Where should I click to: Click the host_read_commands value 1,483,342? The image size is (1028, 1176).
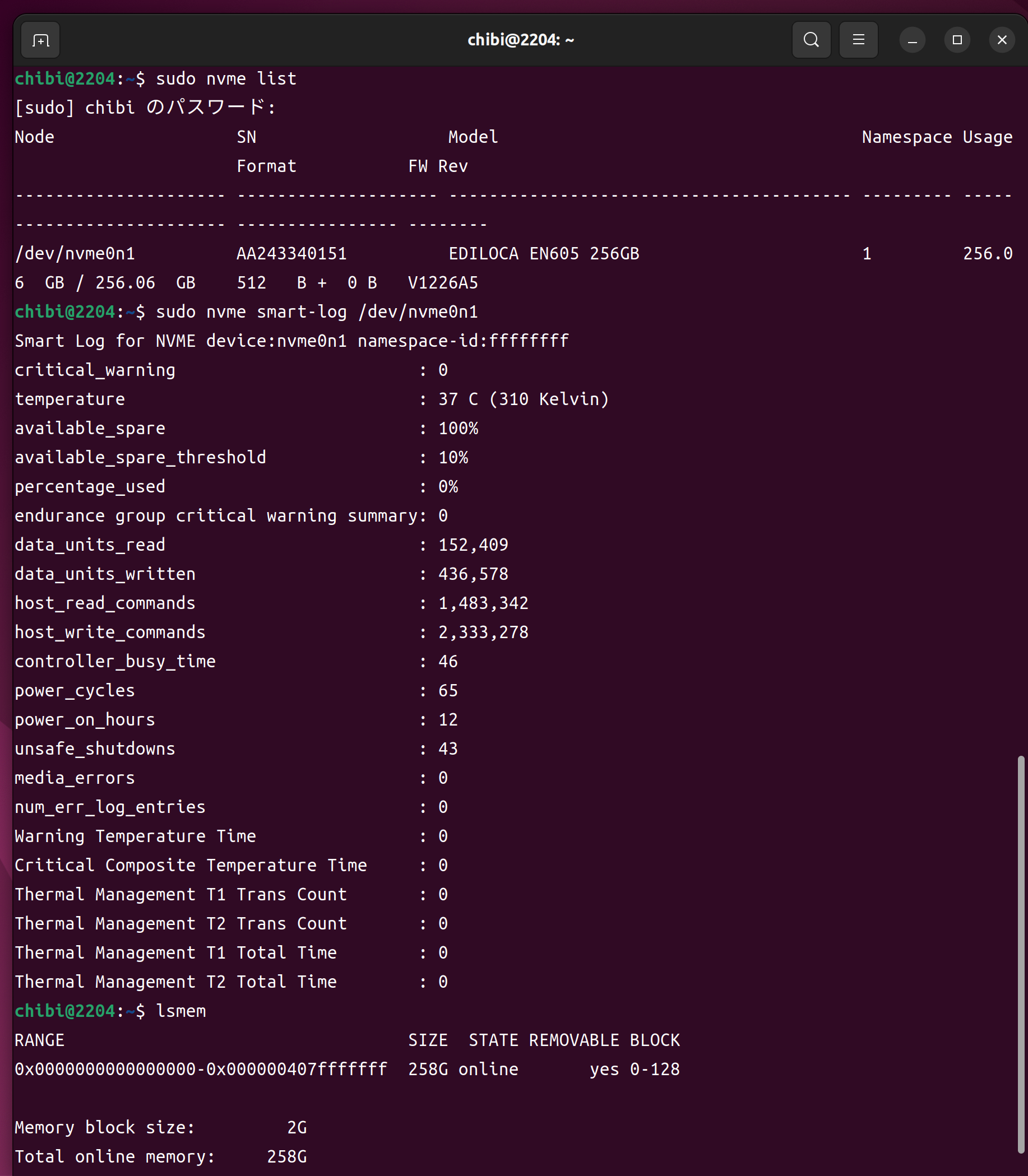pyautogui.click(x=483, y=604)
